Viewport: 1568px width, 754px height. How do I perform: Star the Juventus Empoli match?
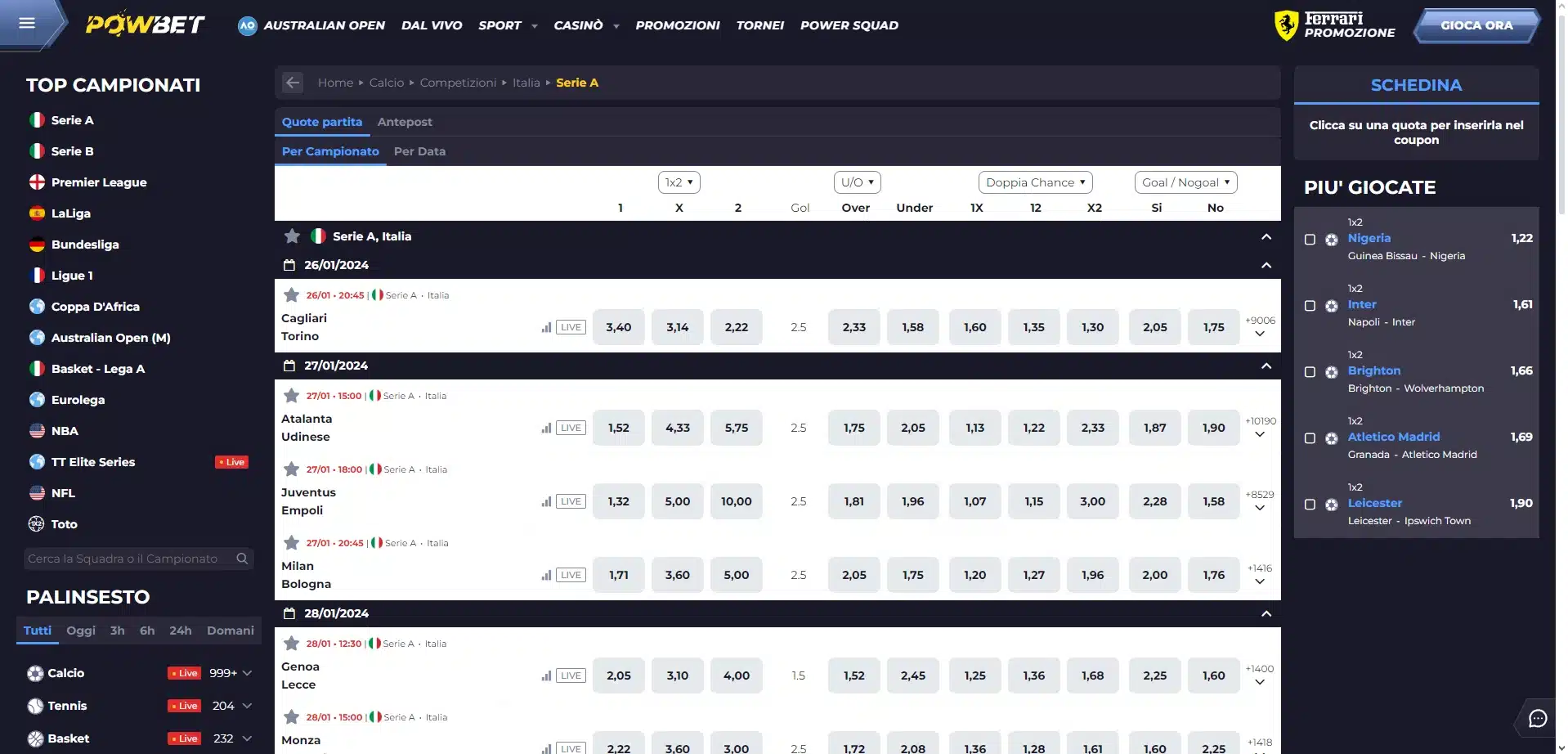tap(291, 469)
